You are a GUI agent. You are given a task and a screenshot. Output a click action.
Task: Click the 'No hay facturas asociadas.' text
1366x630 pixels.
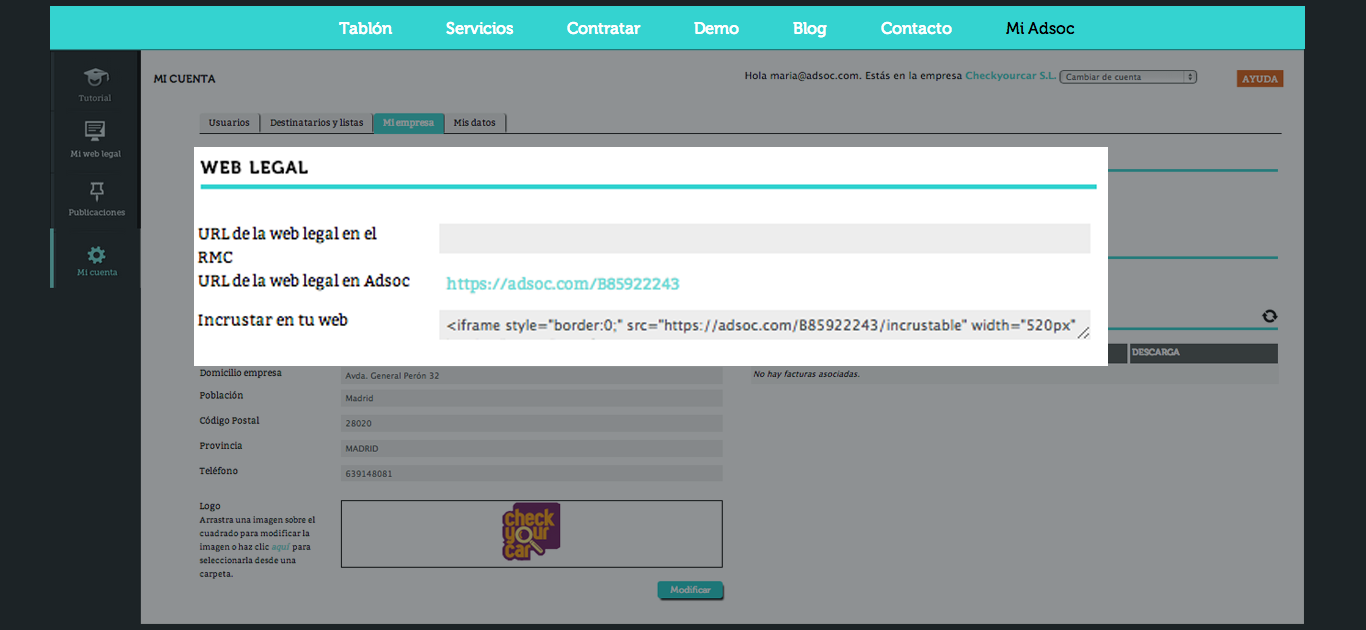[x=806, y=374]
